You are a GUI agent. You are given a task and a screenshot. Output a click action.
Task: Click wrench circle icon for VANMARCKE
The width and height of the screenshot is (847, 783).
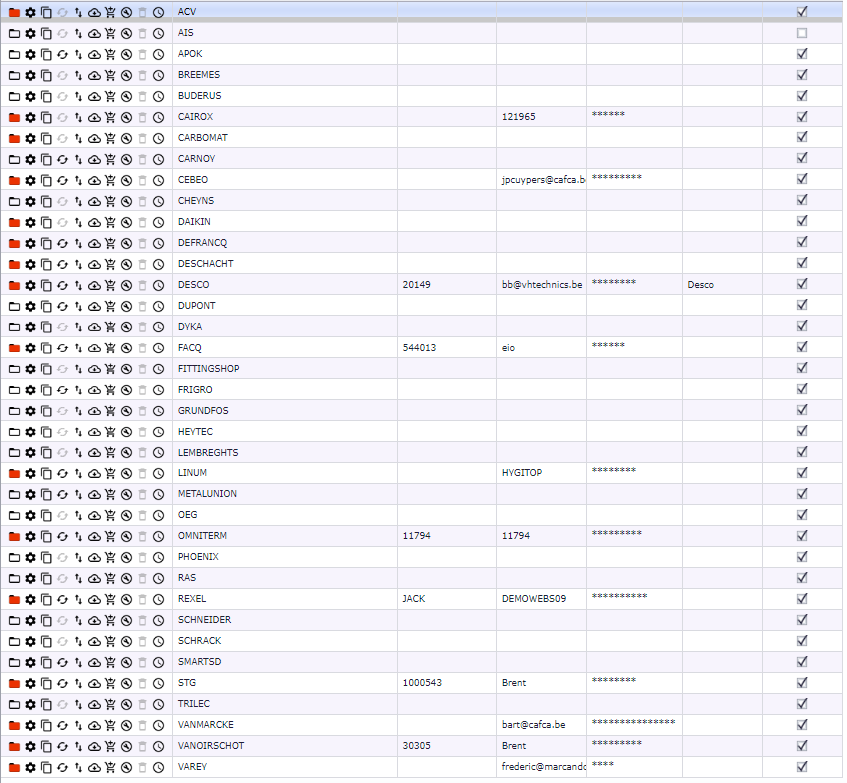click(x=126, y=725)
